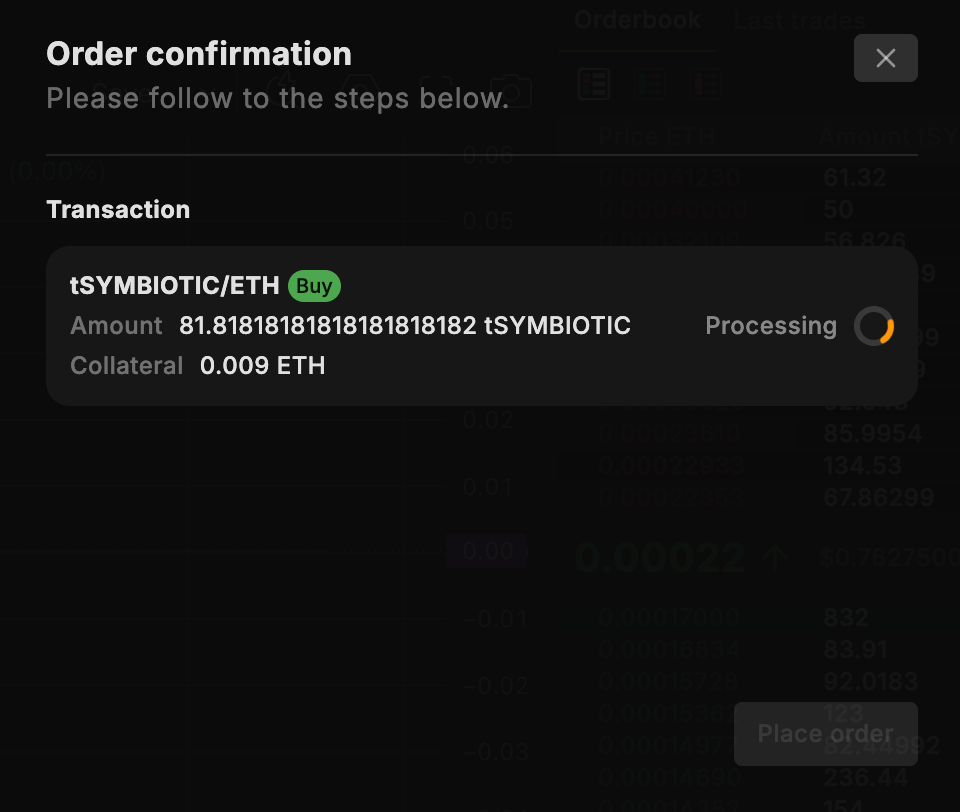This screenshot has width=960, height=812.
Task: Click the up arrow beside 0.00022 price
Action: (776, 557)
